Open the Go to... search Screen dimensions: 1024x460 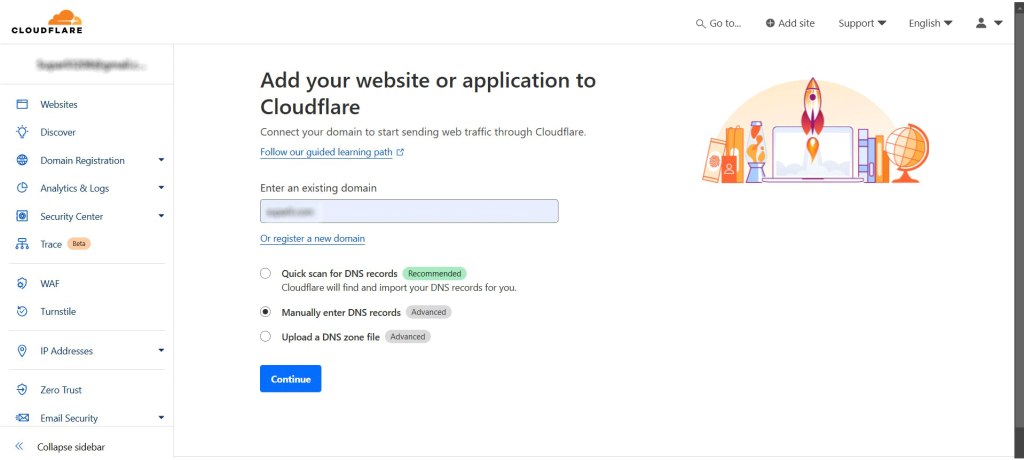tap(718, 23)
